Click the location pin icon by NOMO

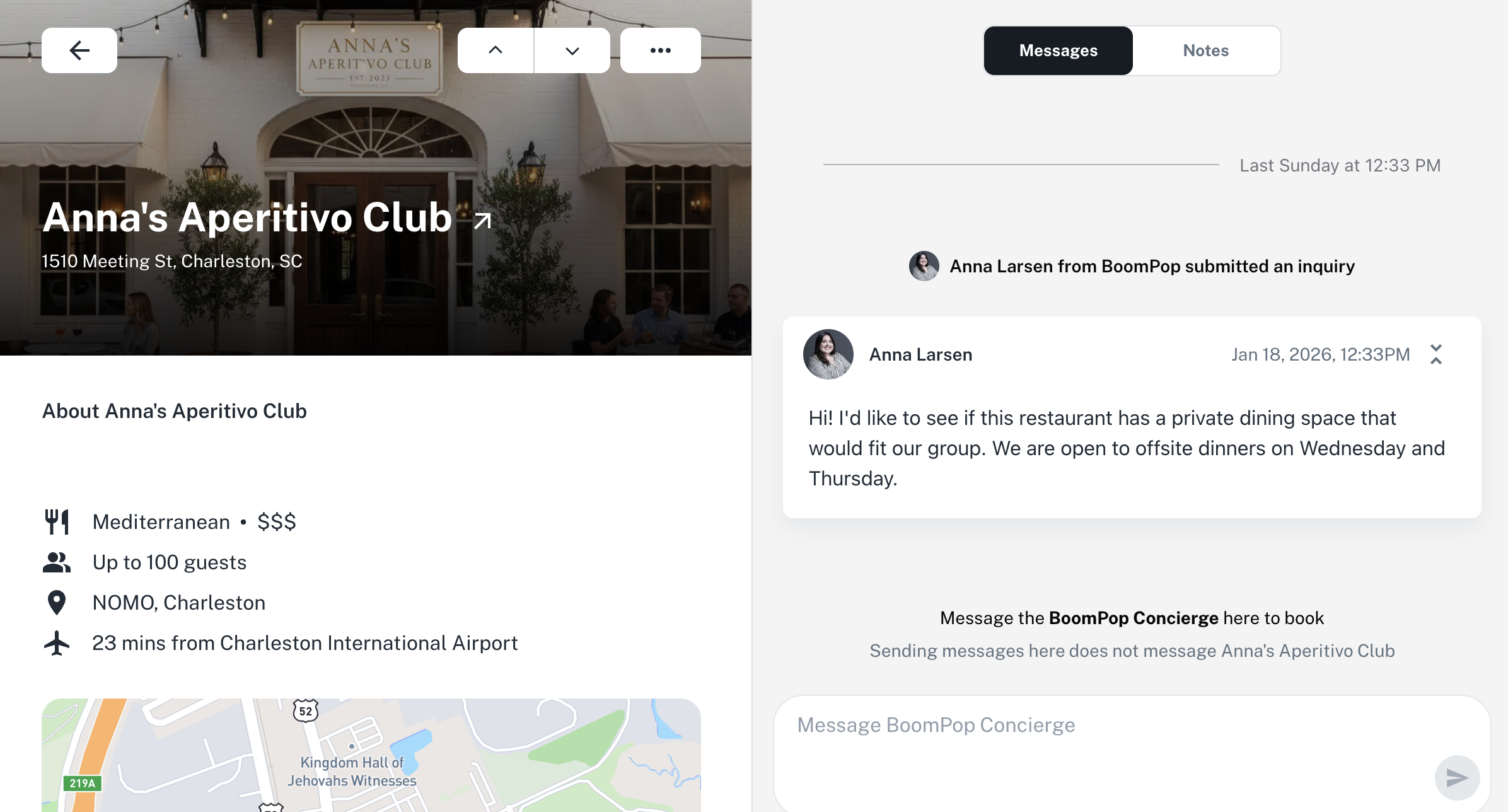[57, 603]
